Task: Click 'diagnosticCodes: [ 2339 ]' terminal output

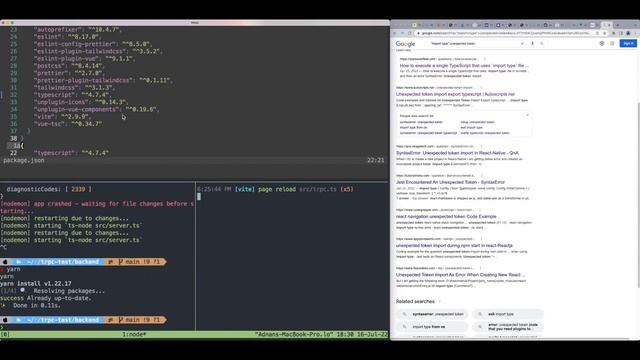Action: coord(49,189)
